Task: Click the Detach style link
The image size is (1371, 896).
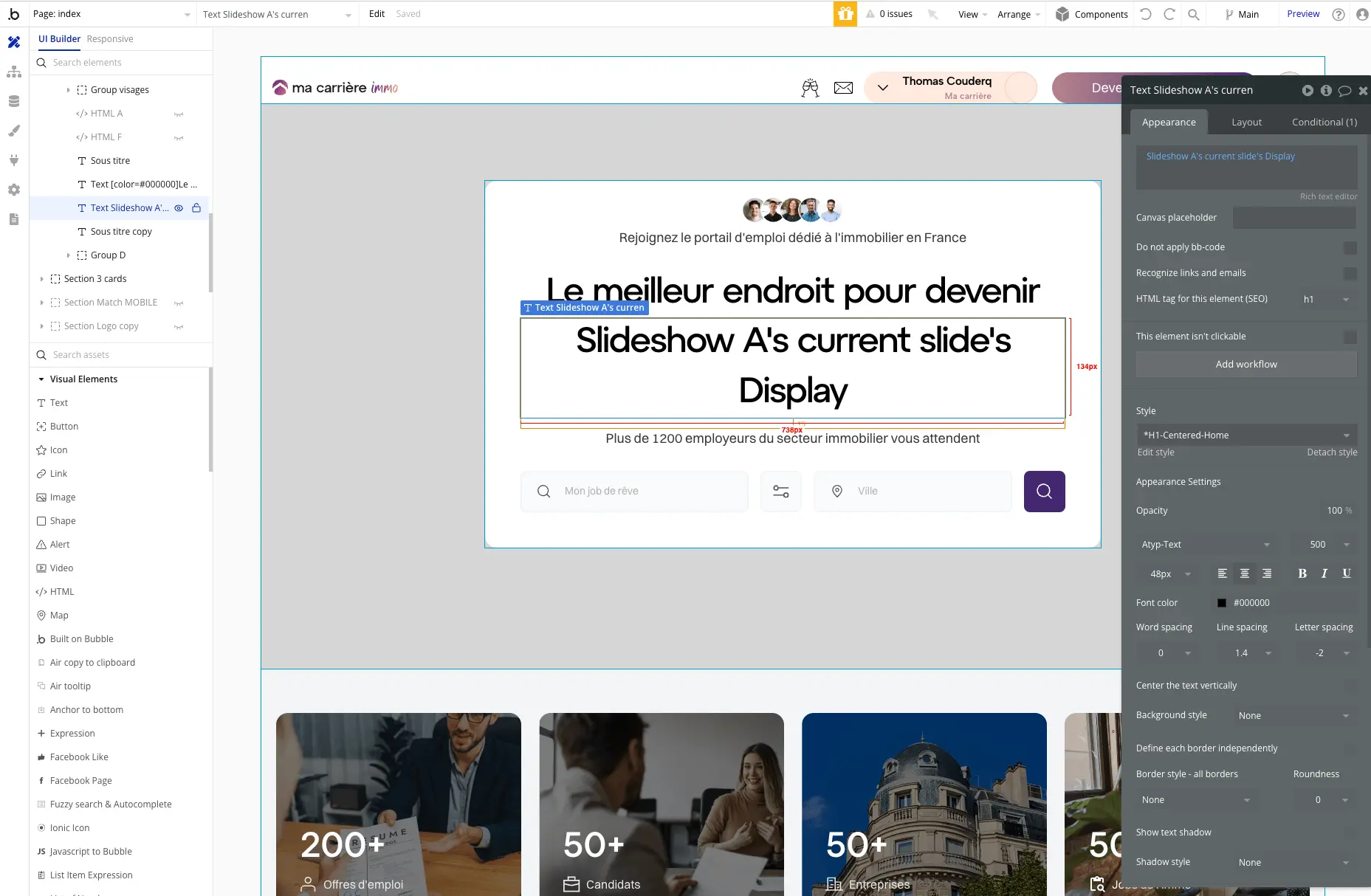Action: pos(1332,452)
